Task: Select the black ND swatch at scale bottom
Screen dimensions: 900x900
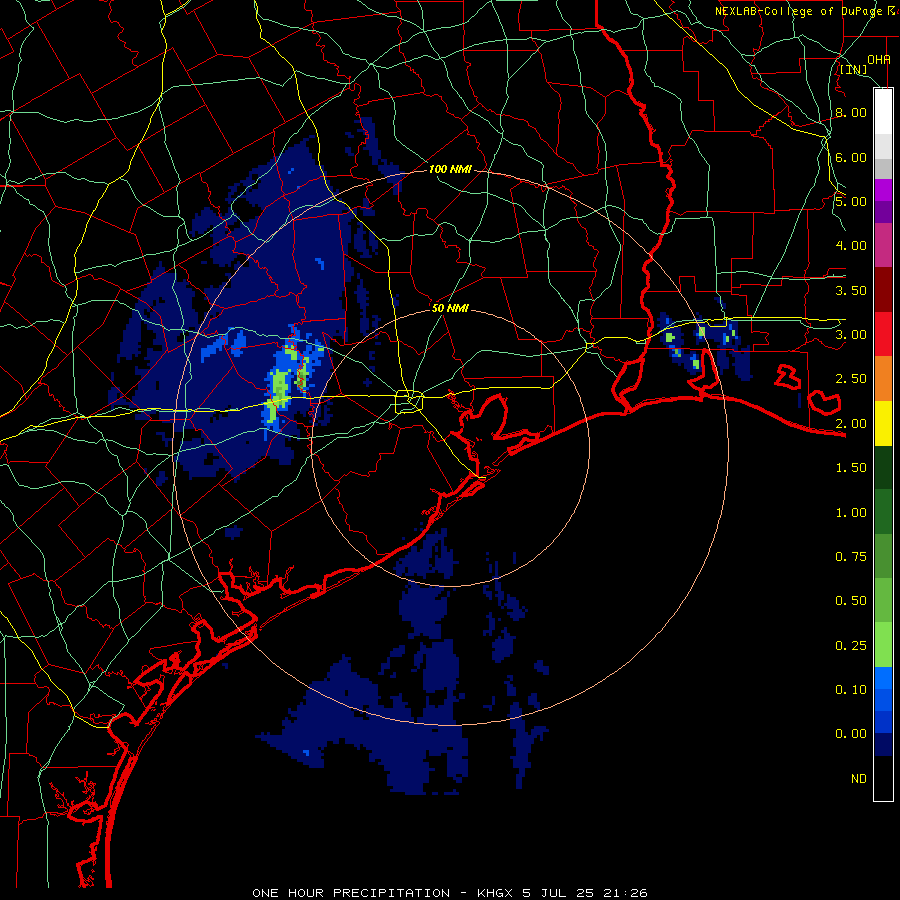Action: pyautogui.click(x=883, y=778)
